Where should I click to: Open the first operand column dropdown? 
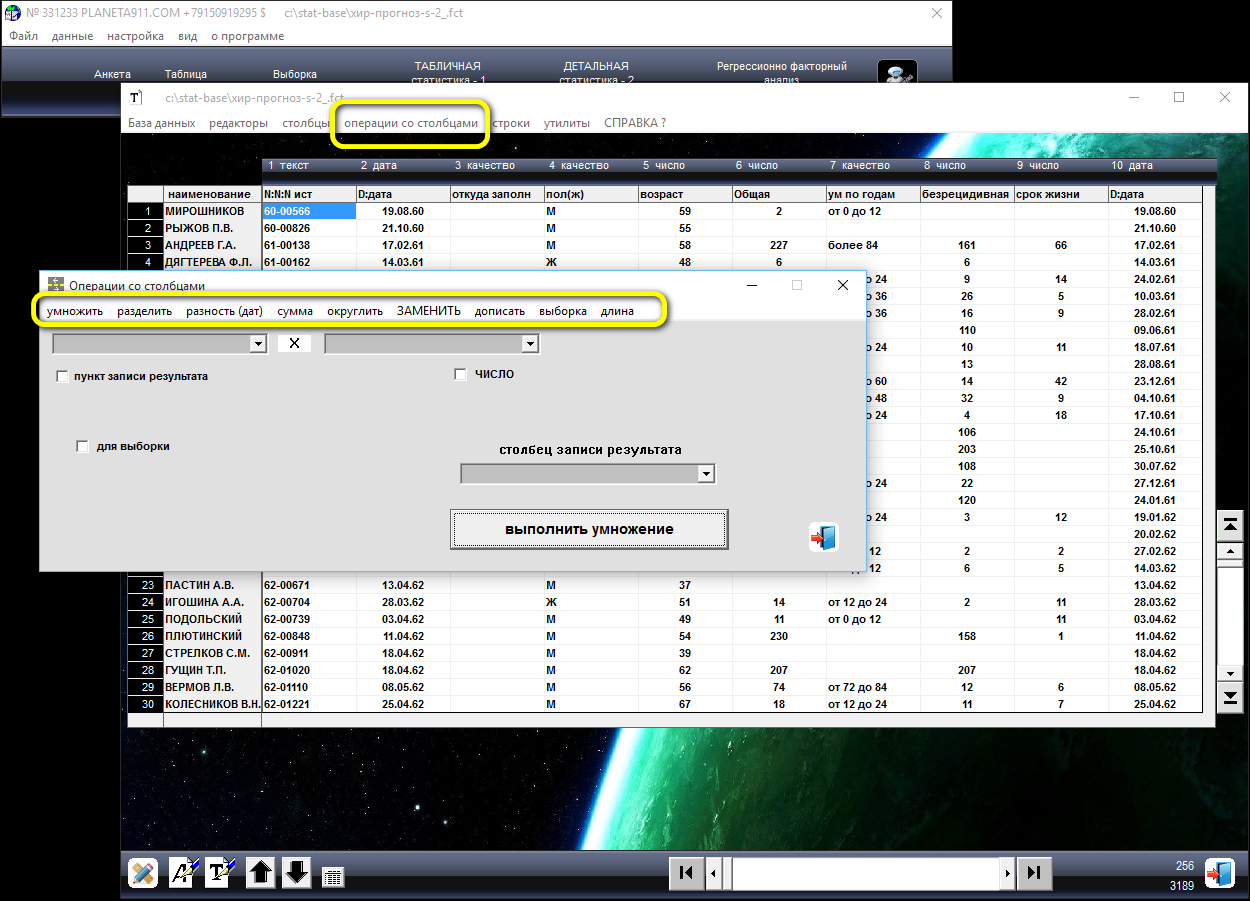coord(257,344)
